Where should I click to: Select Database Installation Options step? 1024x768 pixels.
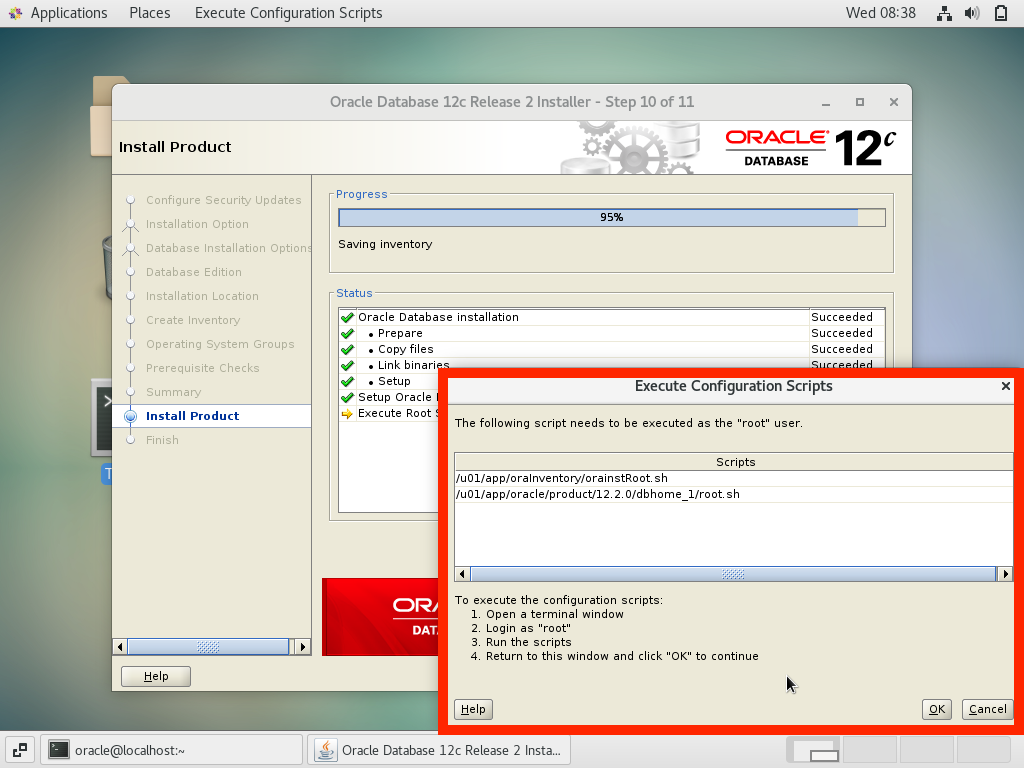pos(229,248)
